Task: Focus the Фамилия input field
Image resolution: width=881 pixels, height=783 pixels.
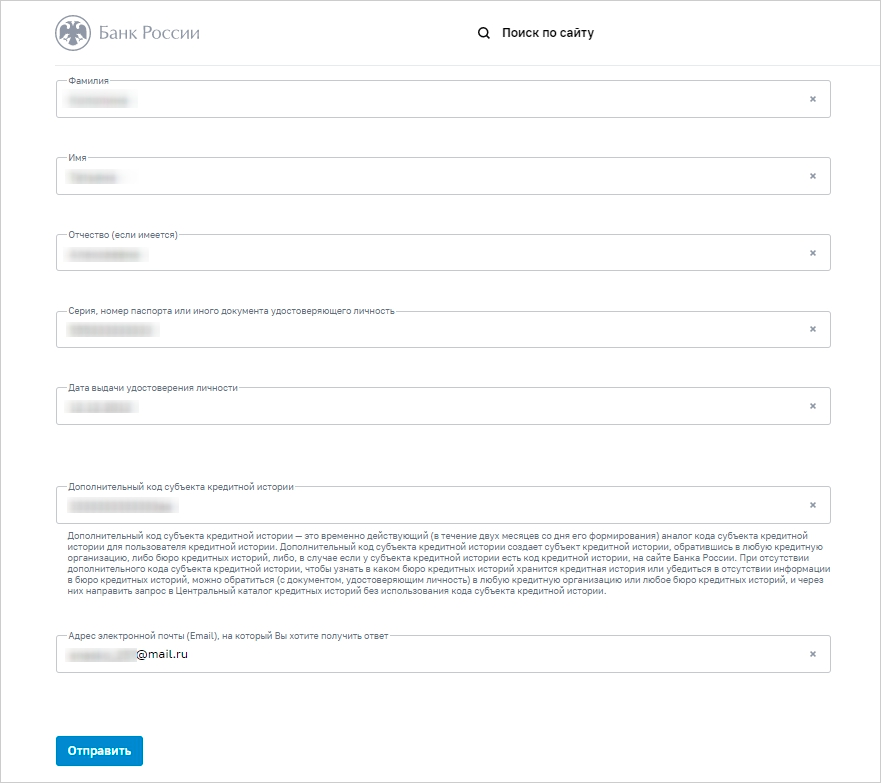Action: tap(443, 99)
